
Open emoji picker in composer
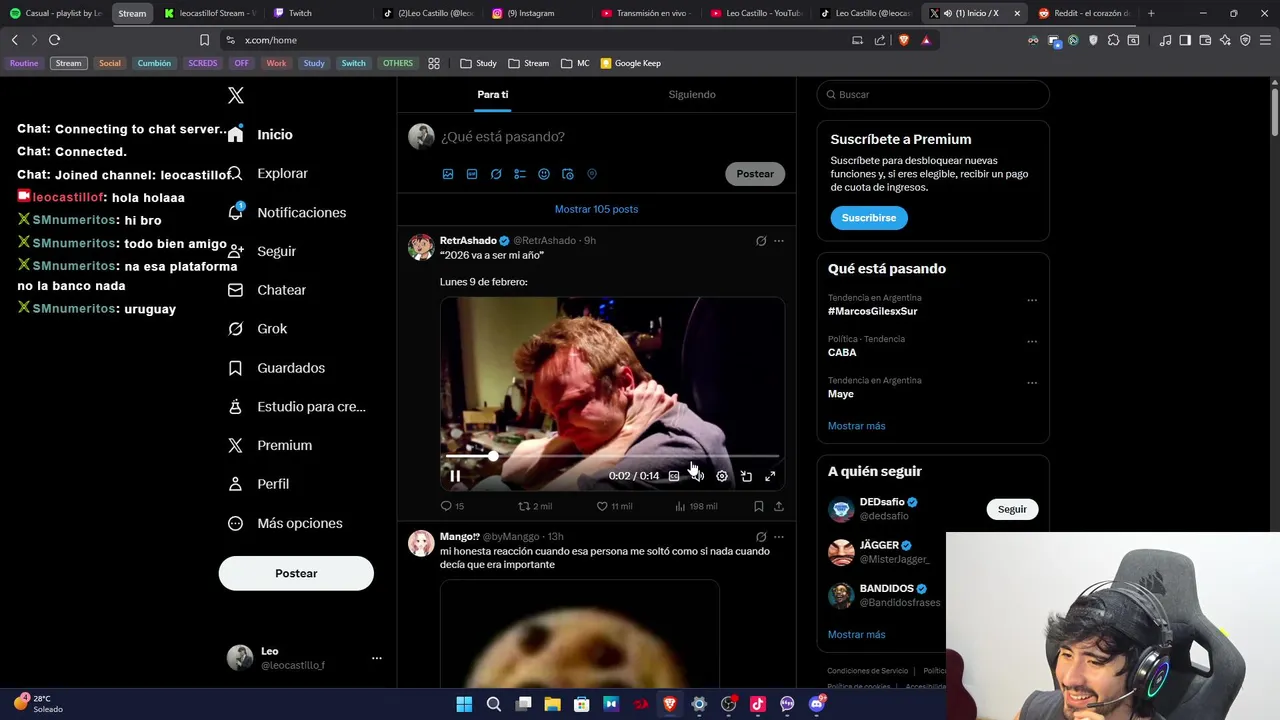tap(544, 174)
